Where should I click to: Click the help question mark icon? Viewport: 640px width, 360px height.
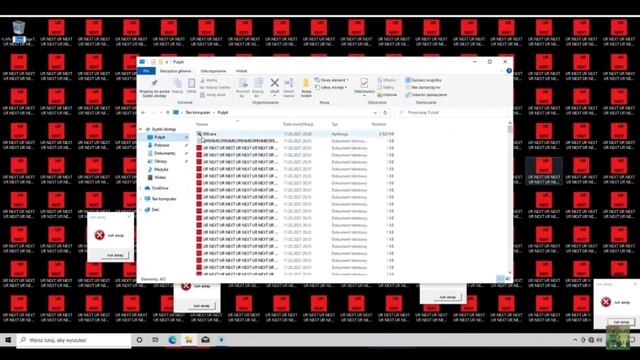509,71
